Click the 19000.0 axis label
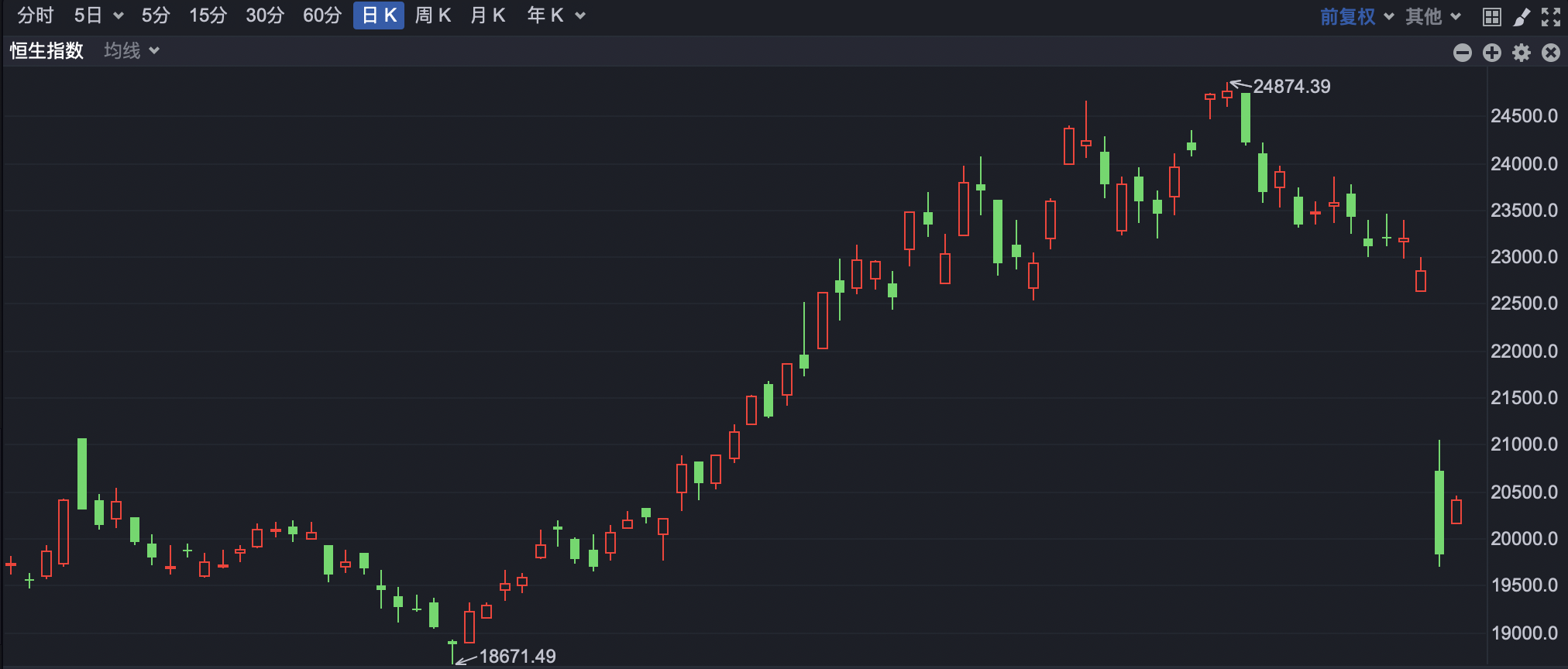The width and height of the screenshot is (1568, 669). [x=1524, y=633]
